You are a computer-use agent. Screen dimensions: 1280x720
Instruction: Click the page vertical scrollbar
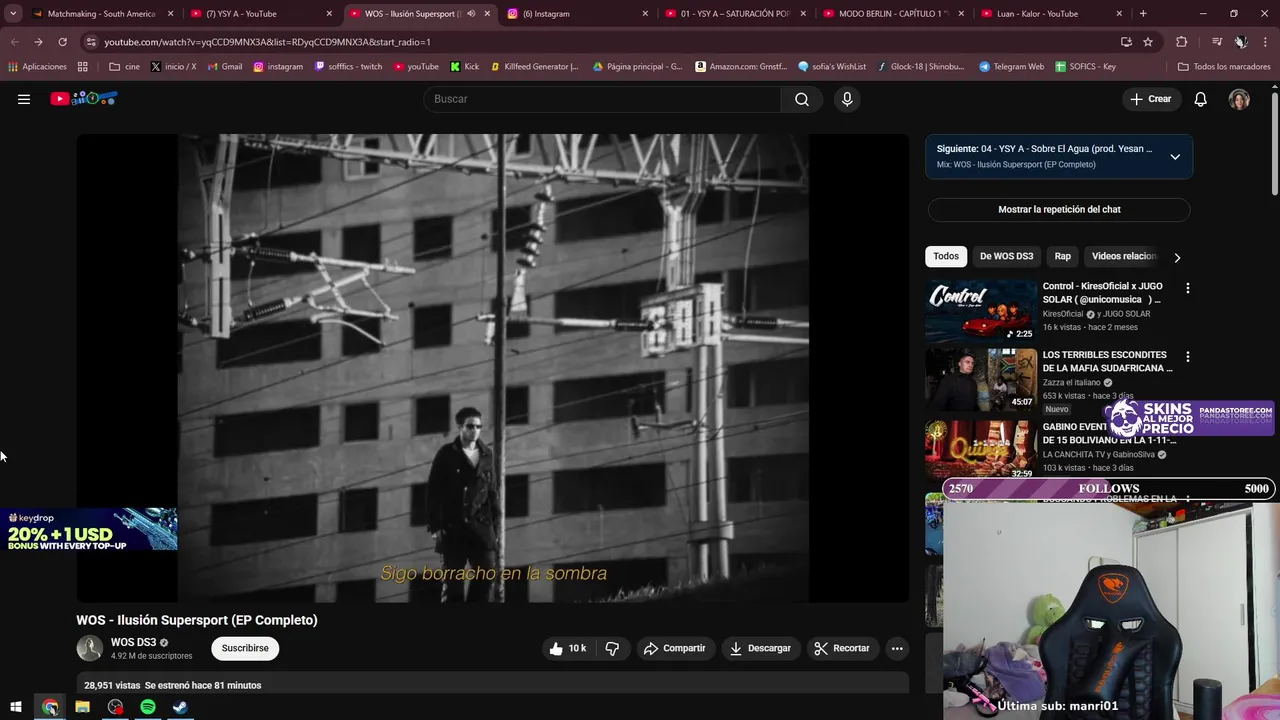click(1275, 143)
